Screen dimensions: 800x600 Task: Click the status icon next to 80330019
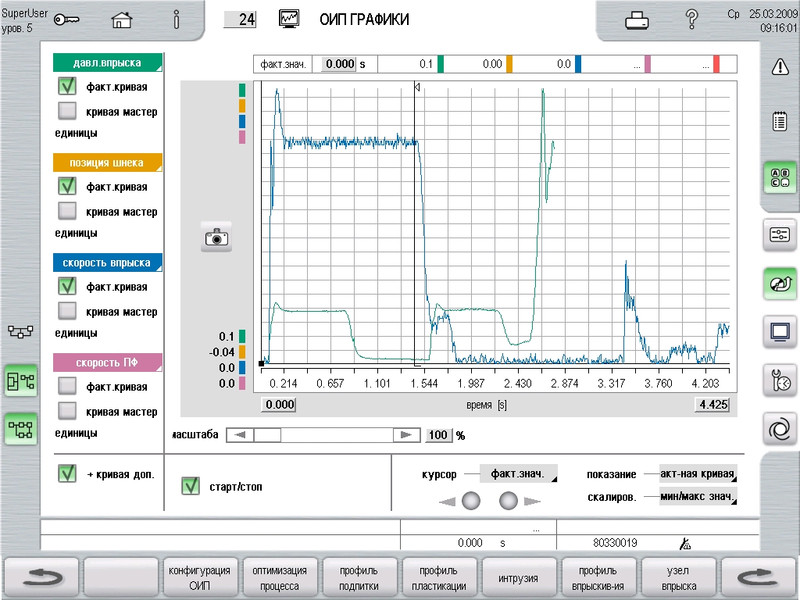(x=685, y=544)
